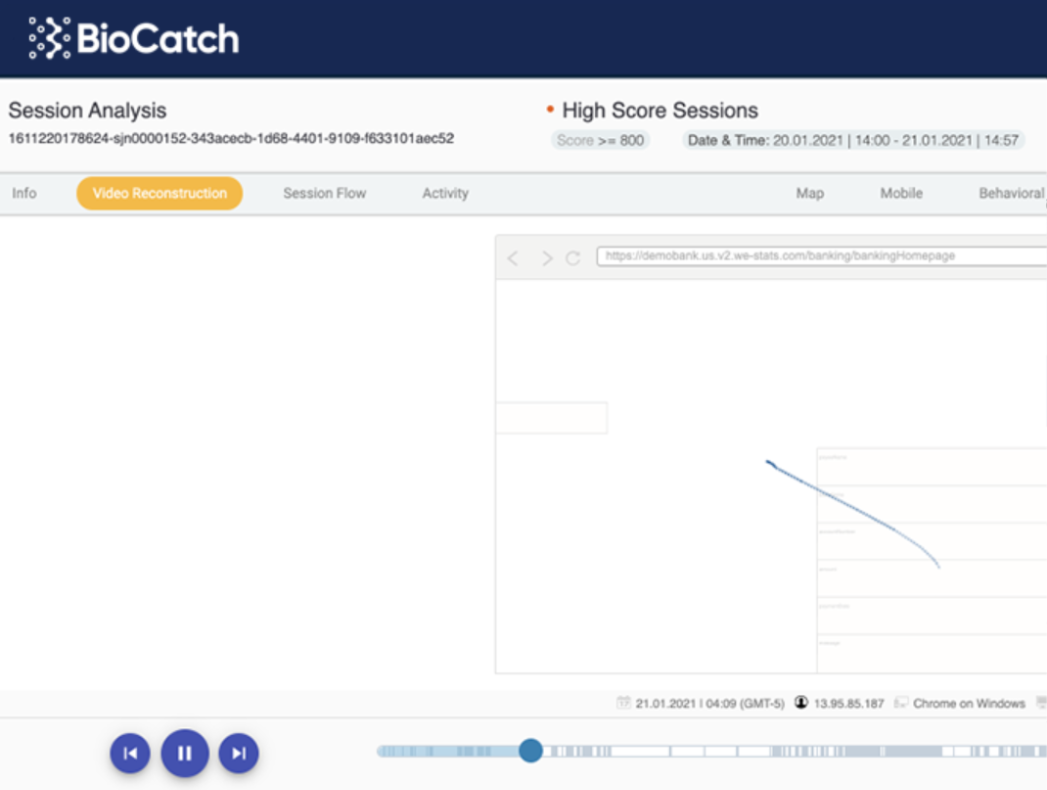Click the Chrome on Windows label
This screenshot has height=790, width=1047.
(x=969, y=703)
